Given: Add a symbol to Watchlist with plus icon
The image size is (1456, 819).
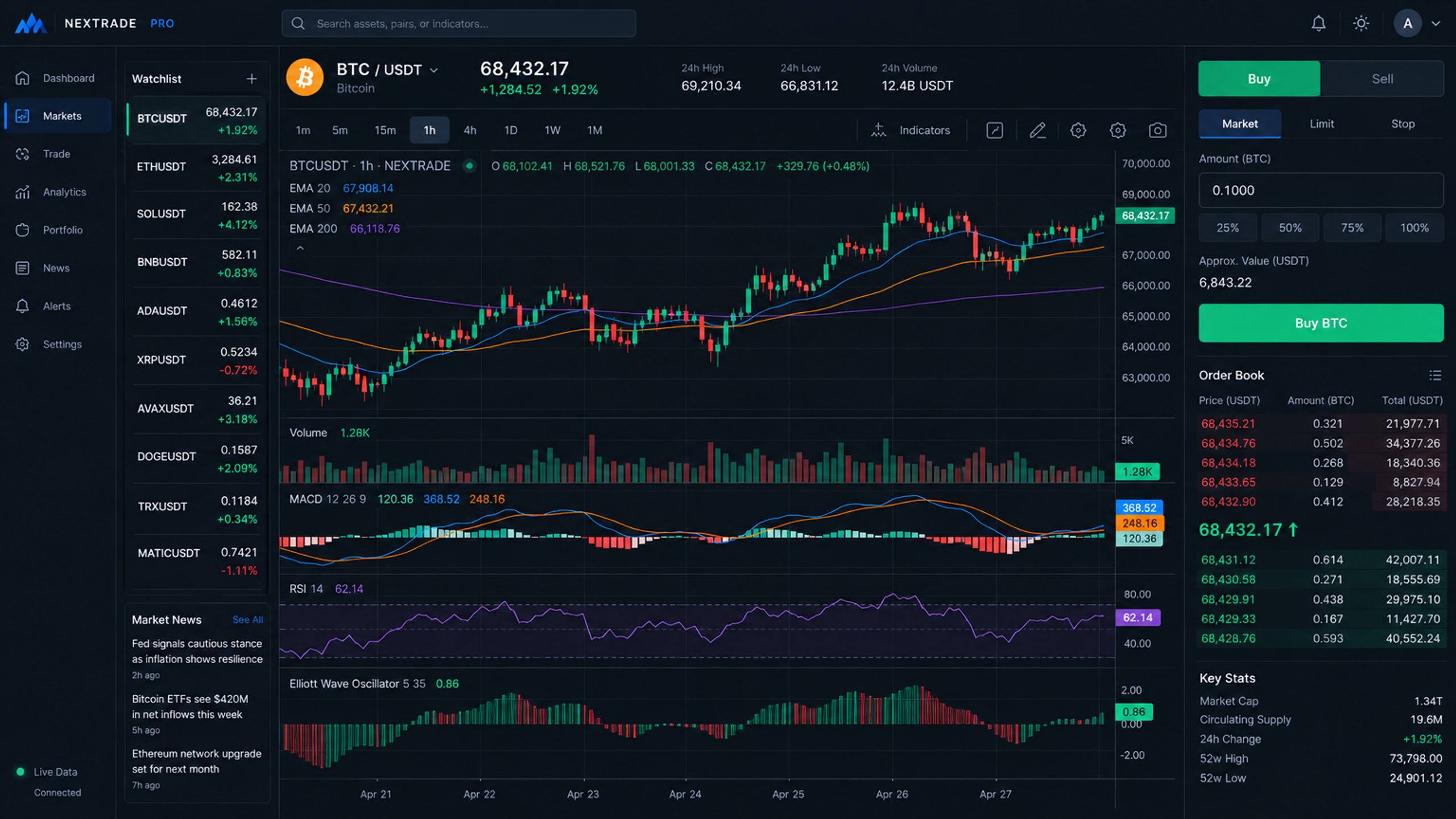Looking at the screenshot, I should [251, 78].
